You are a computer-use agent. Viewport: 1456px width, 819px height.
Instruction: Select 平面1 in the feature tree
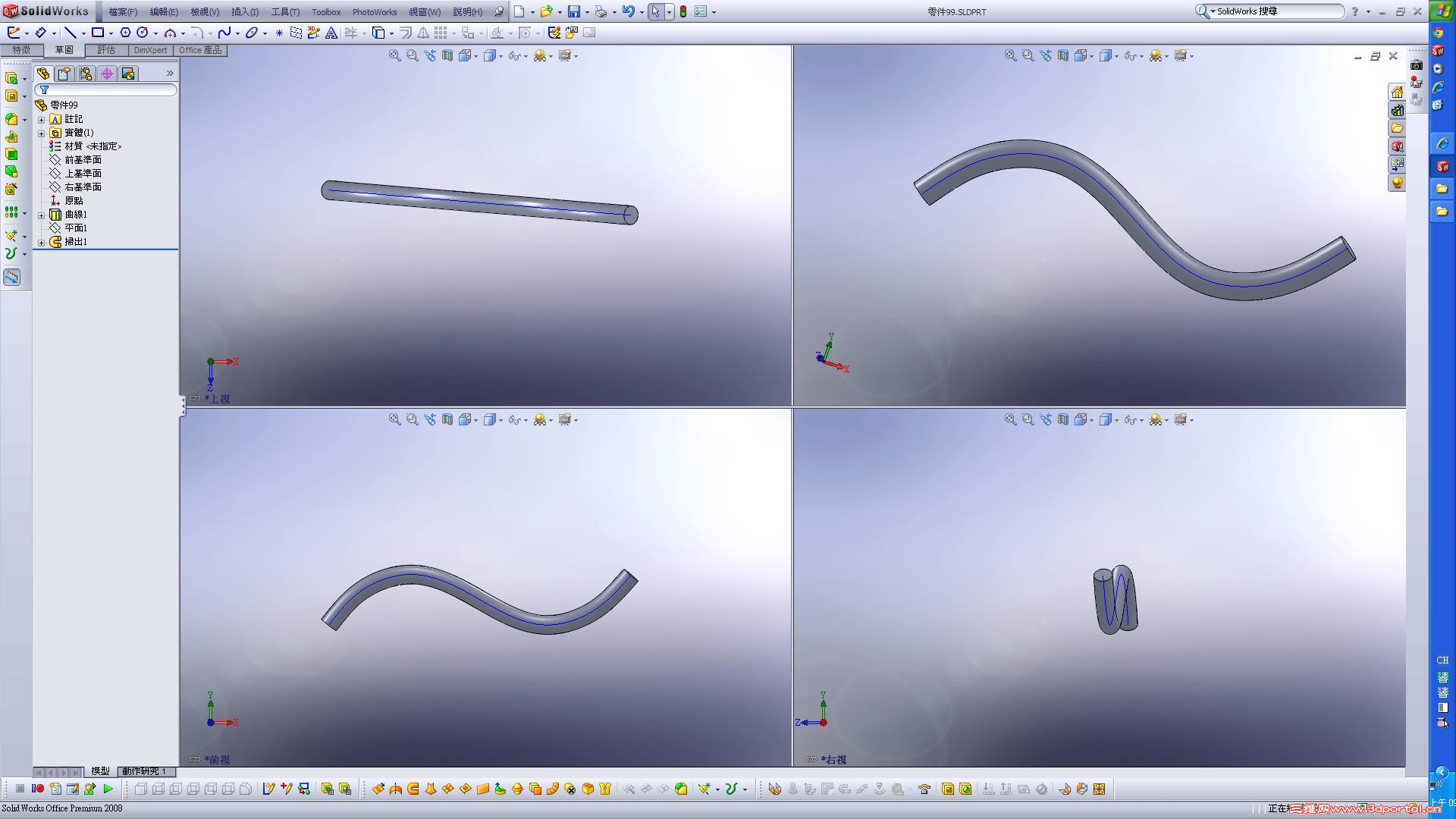(x=75, y=228)
